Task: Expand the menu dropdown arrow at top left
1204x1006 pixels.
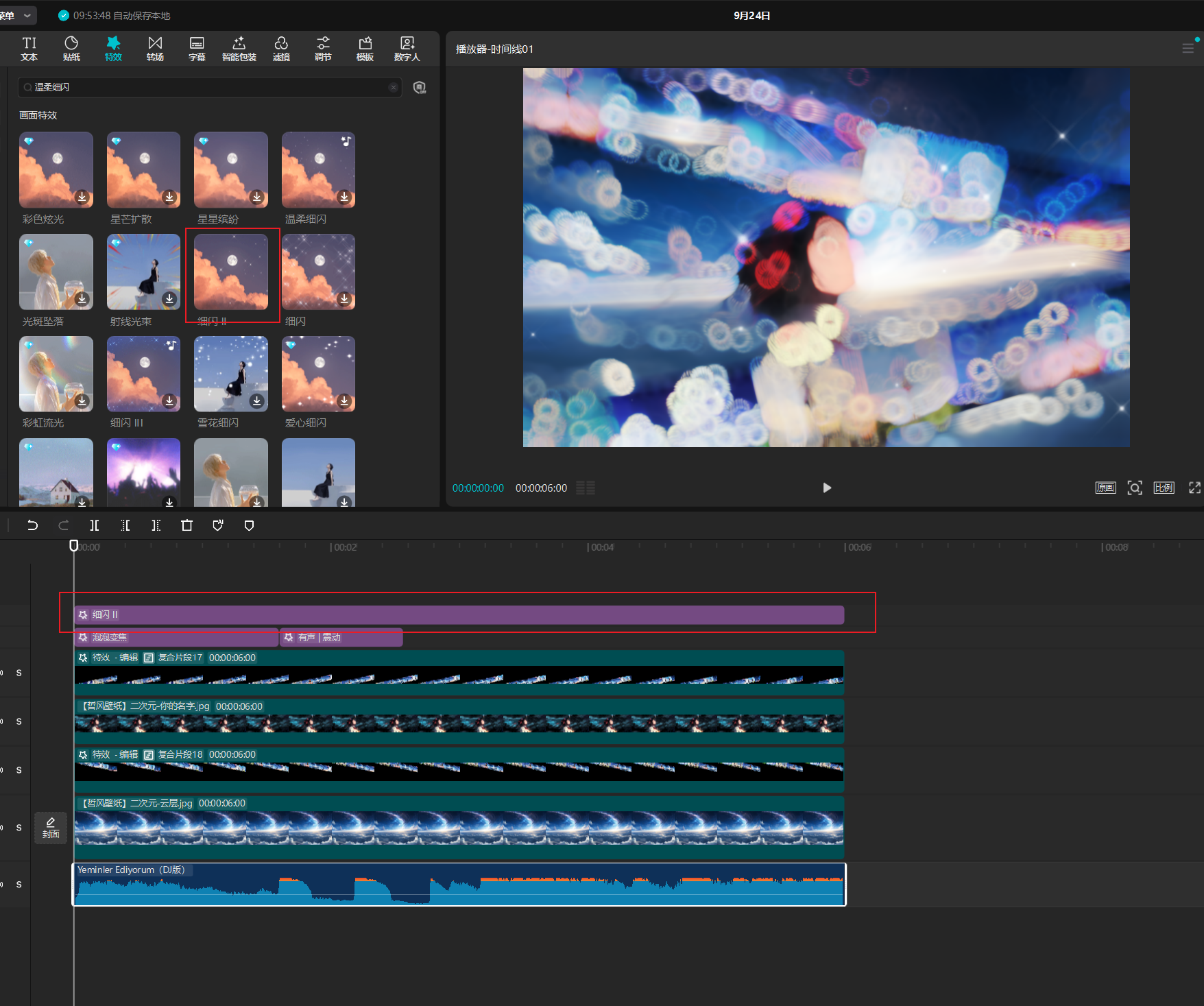Action: 27,15
